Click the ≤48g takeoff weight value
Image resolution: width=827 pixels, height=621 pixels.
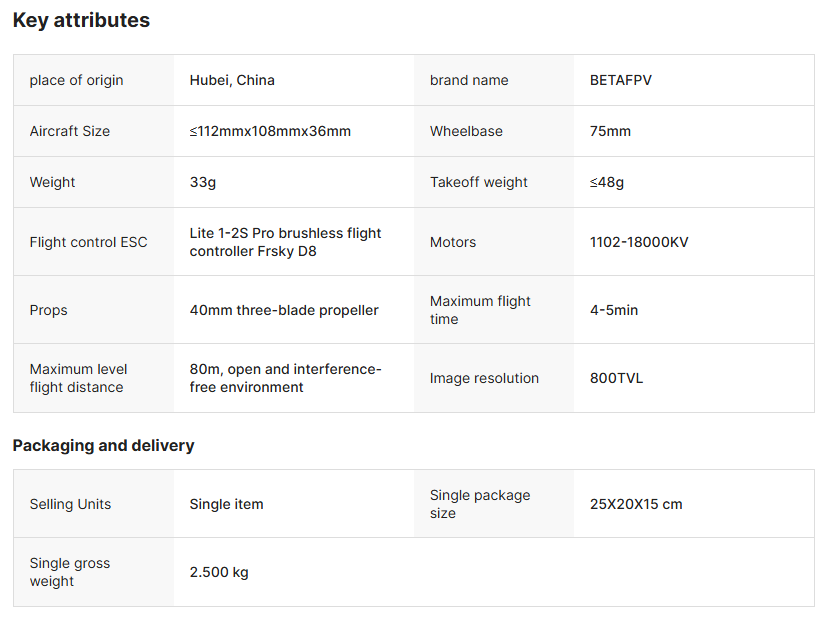point(607,182)
